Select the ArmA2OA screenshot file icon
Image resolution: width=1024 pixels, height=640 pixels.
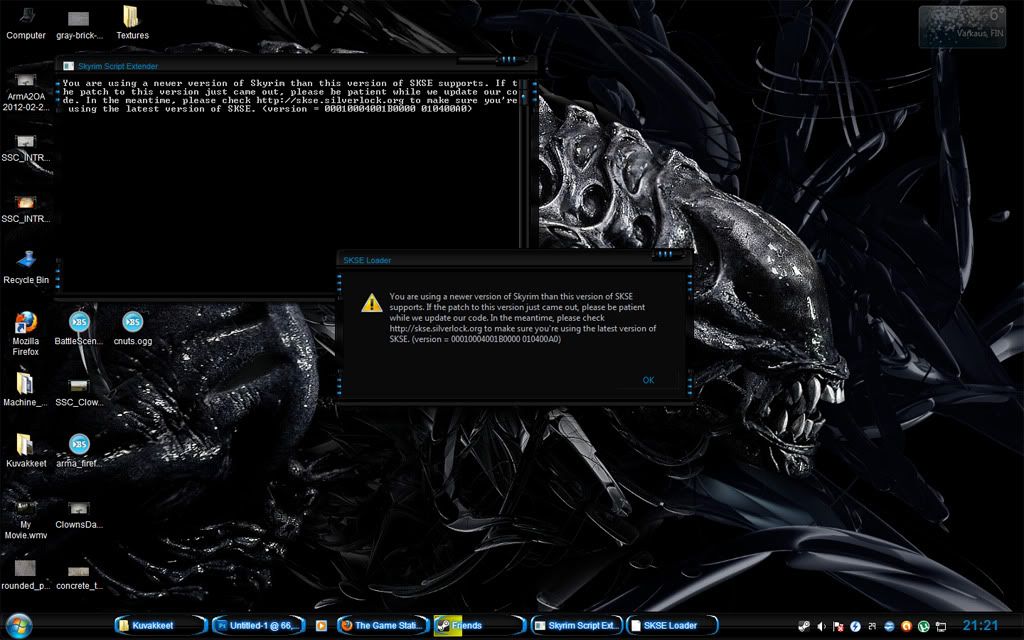(x=25, y=92)
